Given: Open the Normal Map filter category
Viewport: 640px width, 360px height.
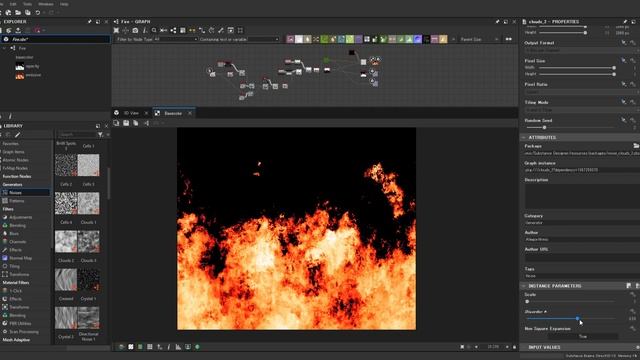Looking at the screenshot, I should pos(20,258).
